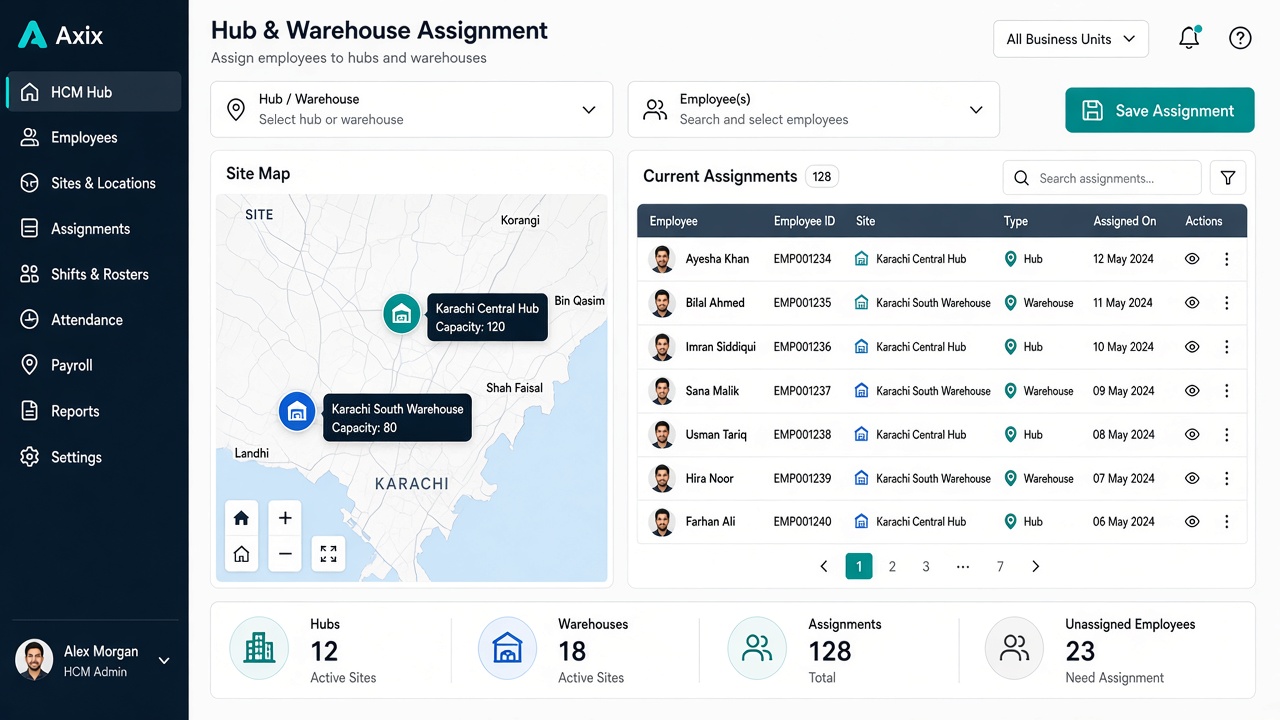Go to page 2 of assignments
The image size is (1280, 720).
[x=892, y=567]
